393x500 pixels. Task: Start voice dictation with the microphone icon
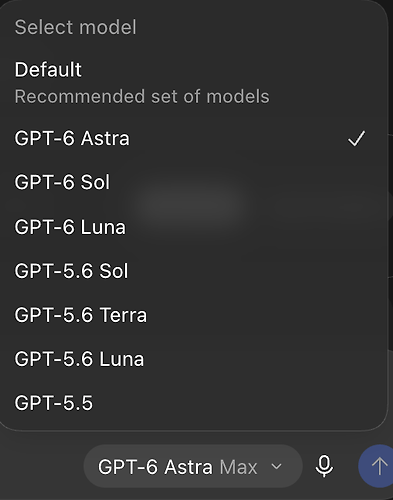pyautogui.click(x=324, y=466)
